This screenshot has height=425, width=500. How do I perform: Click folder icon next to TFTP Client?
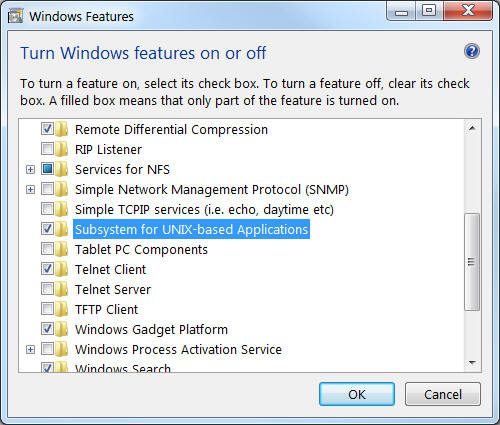coord(61,309)
